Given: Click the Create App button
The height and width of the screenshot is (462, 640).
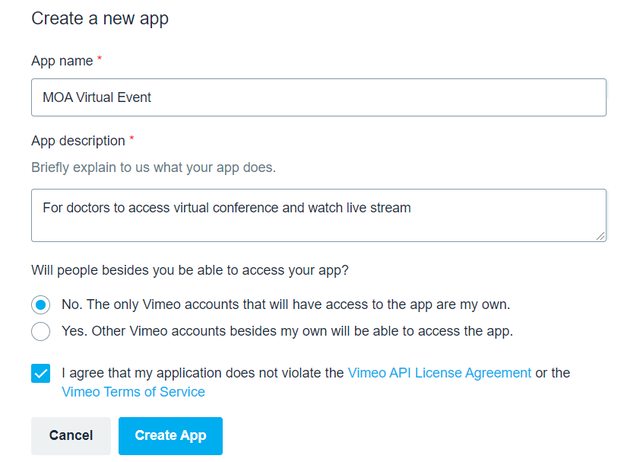Looking at the screenshot, I should (170, 436).
